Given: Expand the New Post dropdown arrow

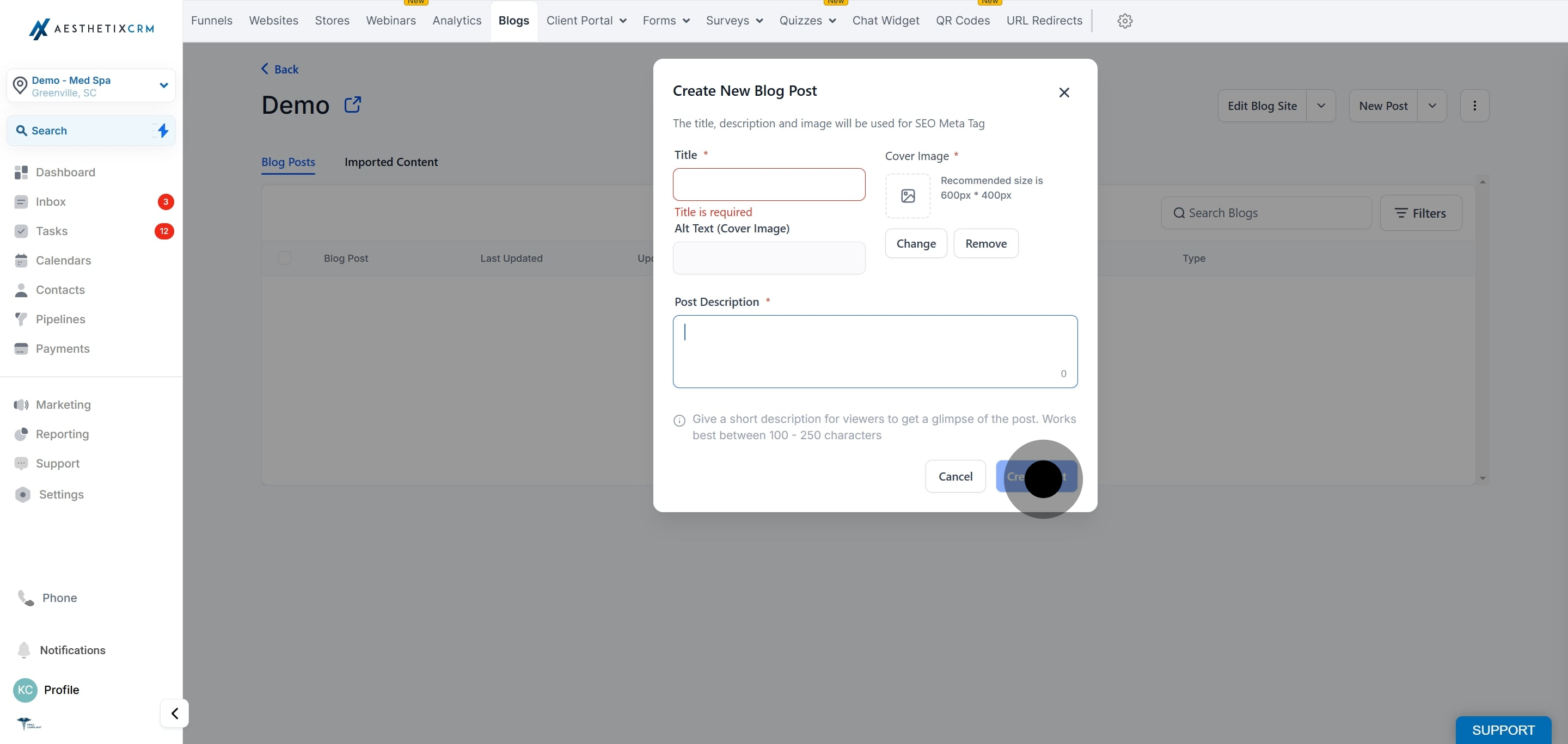Looking at the screenshot, I should 1432,106.
